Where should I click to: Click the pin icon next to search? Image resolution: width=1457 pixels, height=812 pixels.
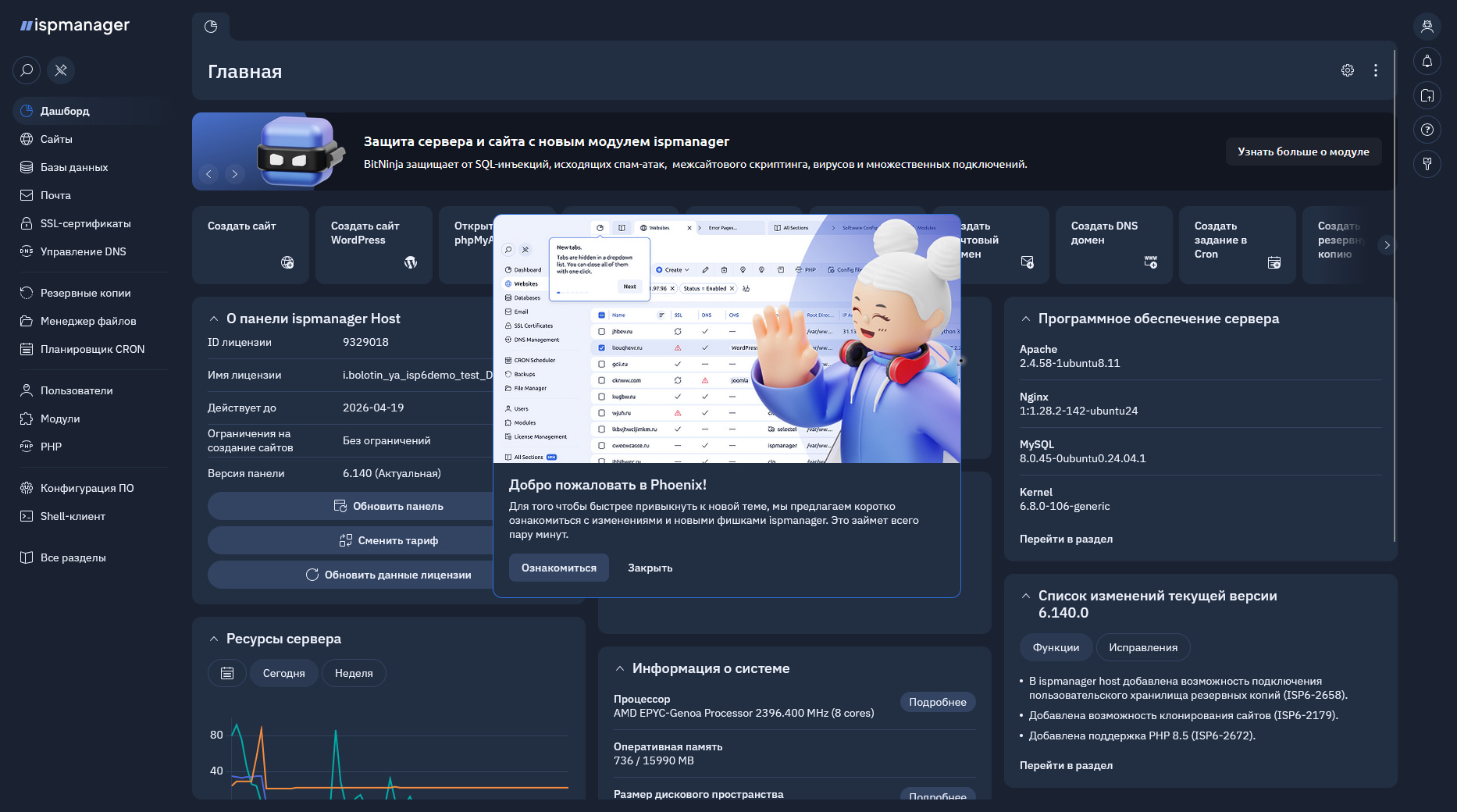click(61, 70)
